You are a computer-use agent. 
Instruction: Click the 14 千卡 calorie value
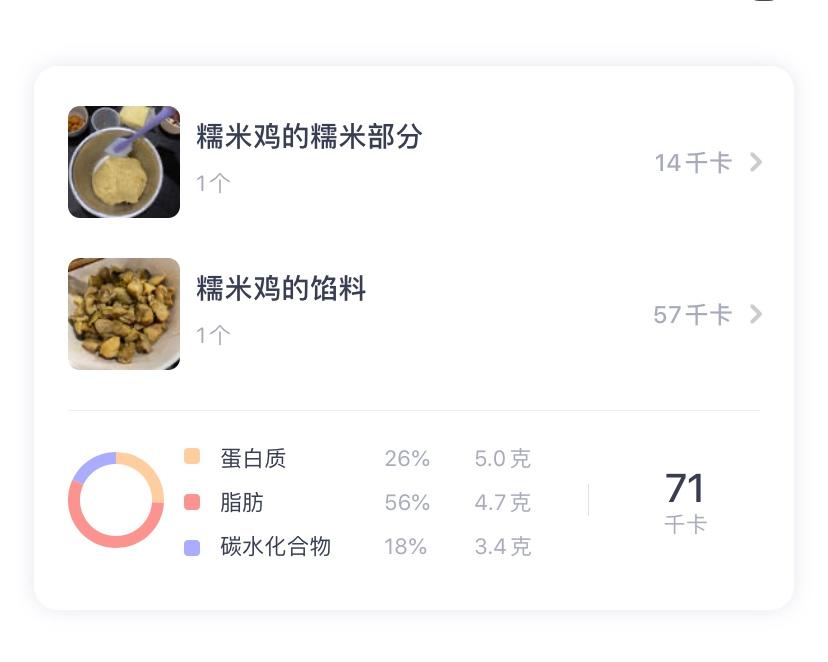coord(693,163)
